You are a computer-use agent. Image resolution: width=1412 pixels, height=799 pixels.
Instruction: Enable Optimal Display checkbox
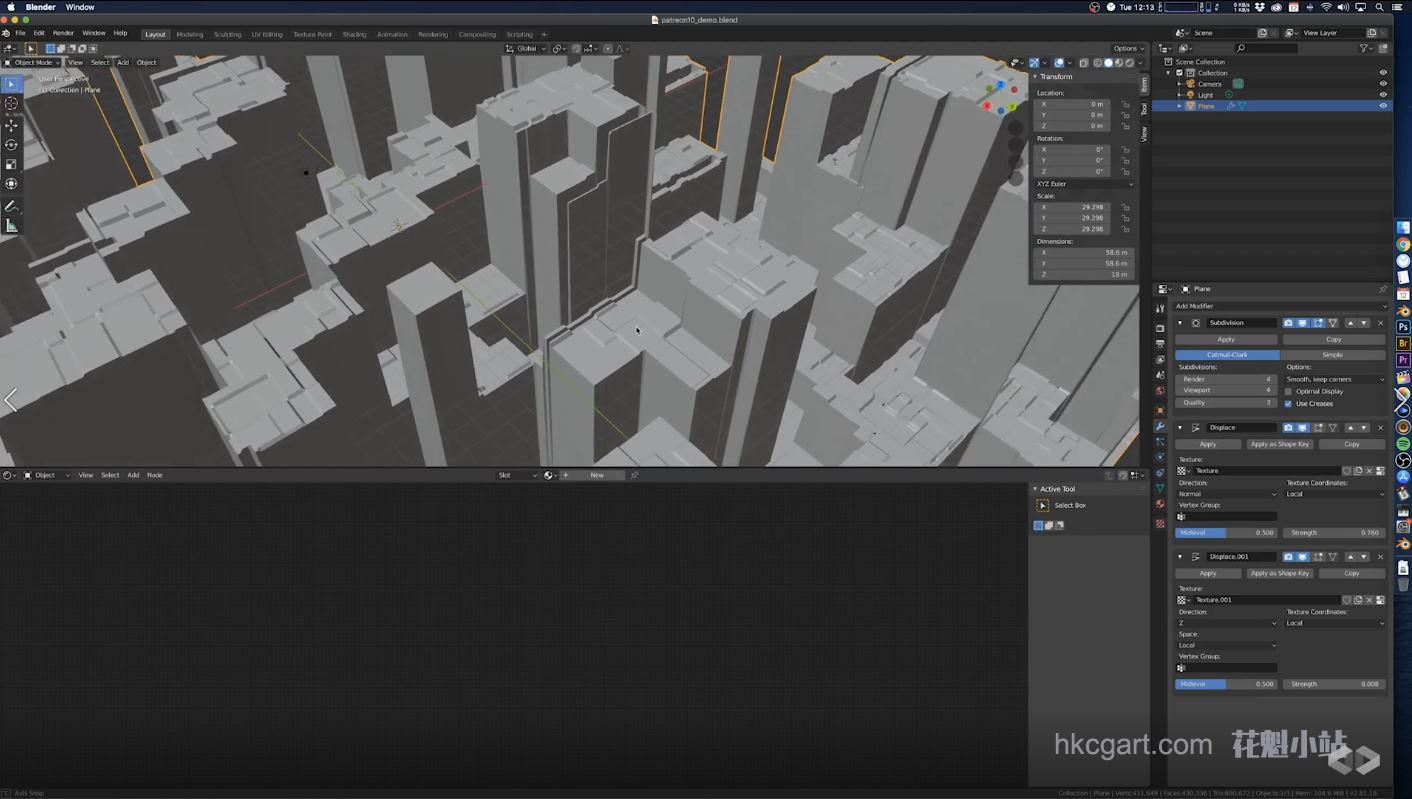(1288, 391)
